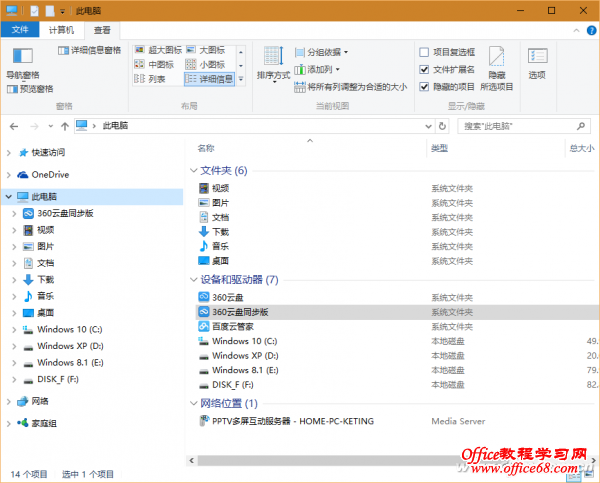Sort by the 类型 column header
Viewport: 600px width, 483px height.
coord(439,148)
